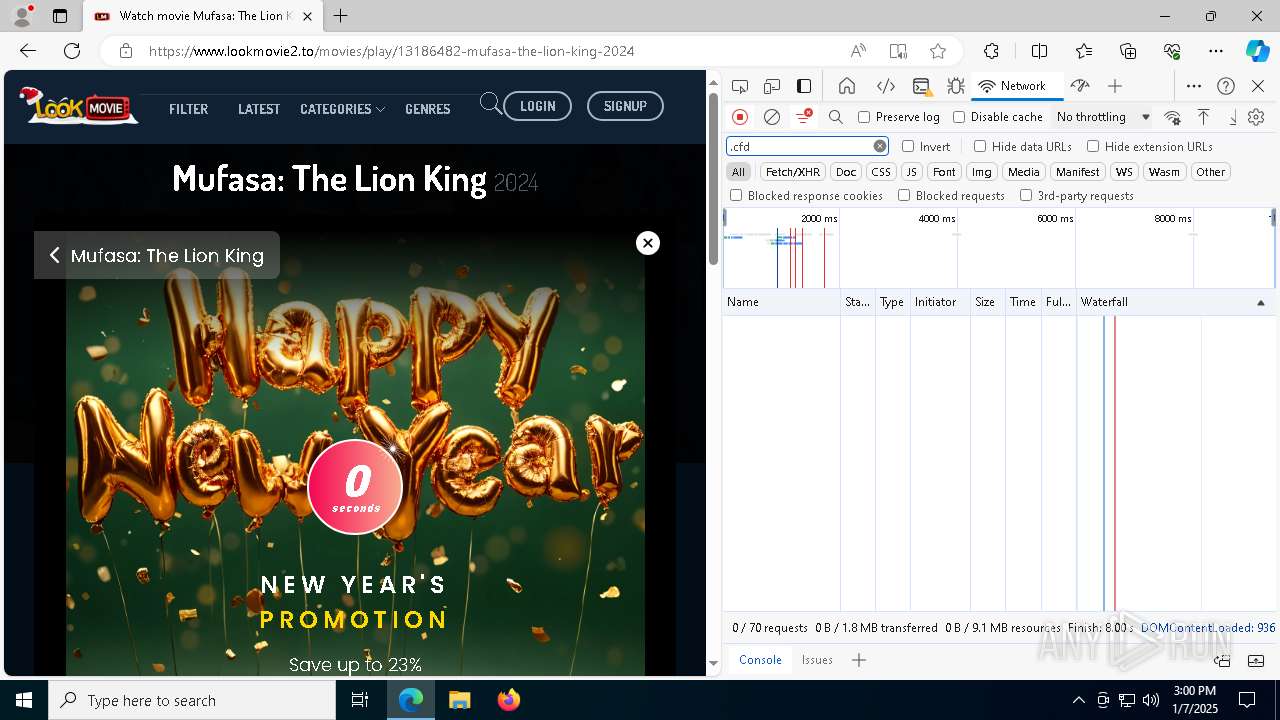Open the DevTools Welcome home tab
Viewport: 1280px width, 720px height.
[x=847, y=86]
